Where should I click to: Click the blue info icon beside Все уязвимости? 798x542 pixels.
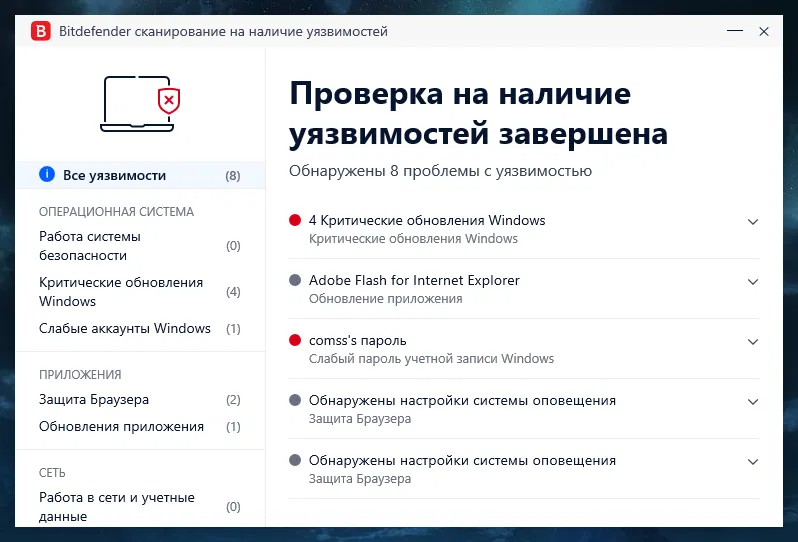click(x=47, y=175)
